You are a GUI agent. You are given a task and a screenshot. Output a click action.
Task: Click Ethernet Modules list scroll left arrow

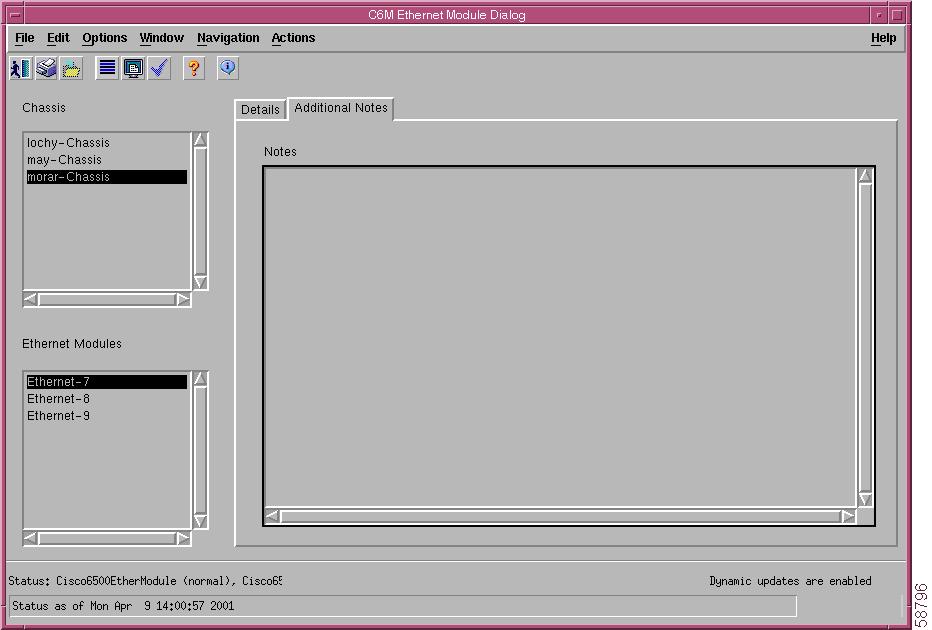pyautogui.click(x=30, y=538)
